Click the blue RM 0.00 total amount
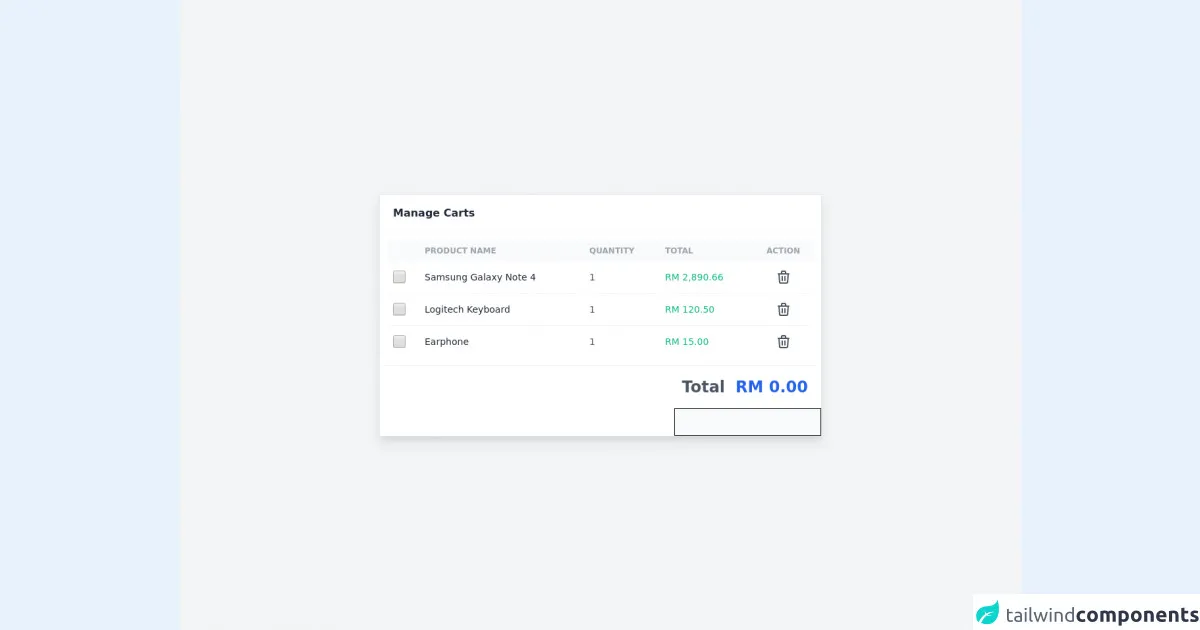The width and height of the screenshot is (1200, 630). click(x=771, y=387)
